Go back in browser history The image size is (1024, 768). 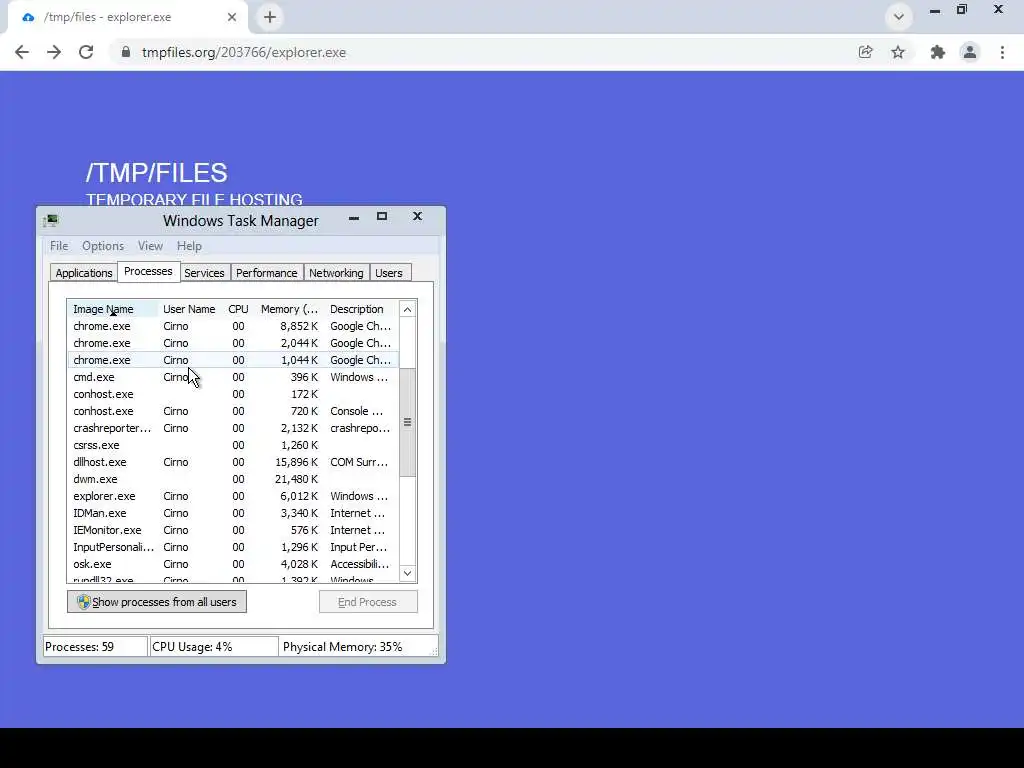[x=22, y=52]
